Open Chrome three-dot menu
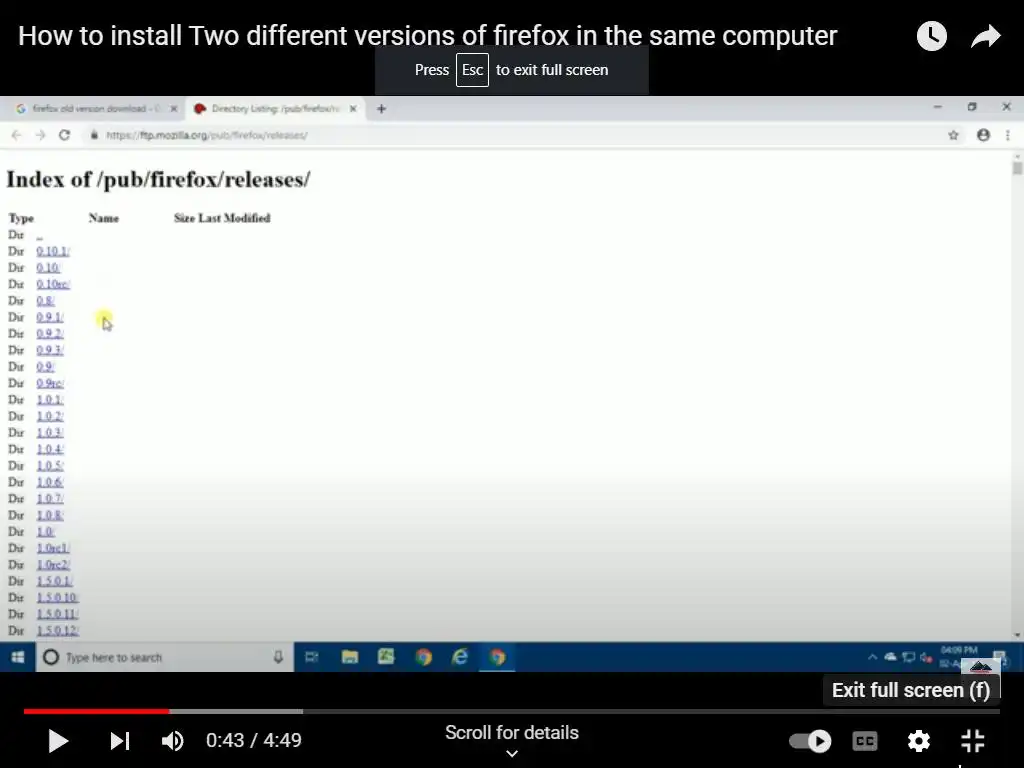Viewport: 1024px width, 768px height. tap(1008, 135)
